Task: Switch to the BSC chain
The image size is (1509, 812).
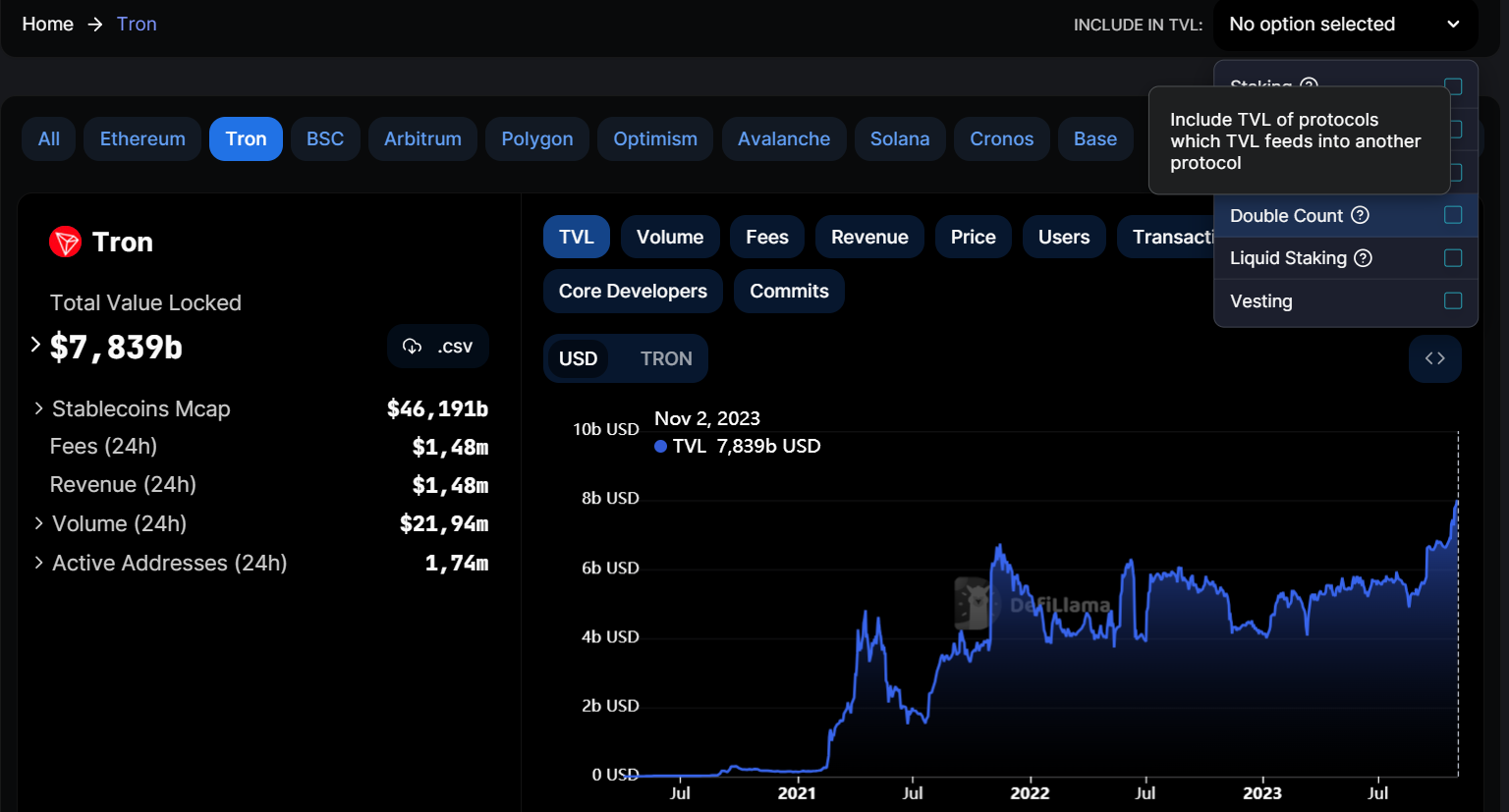Action: click(325, 138)
